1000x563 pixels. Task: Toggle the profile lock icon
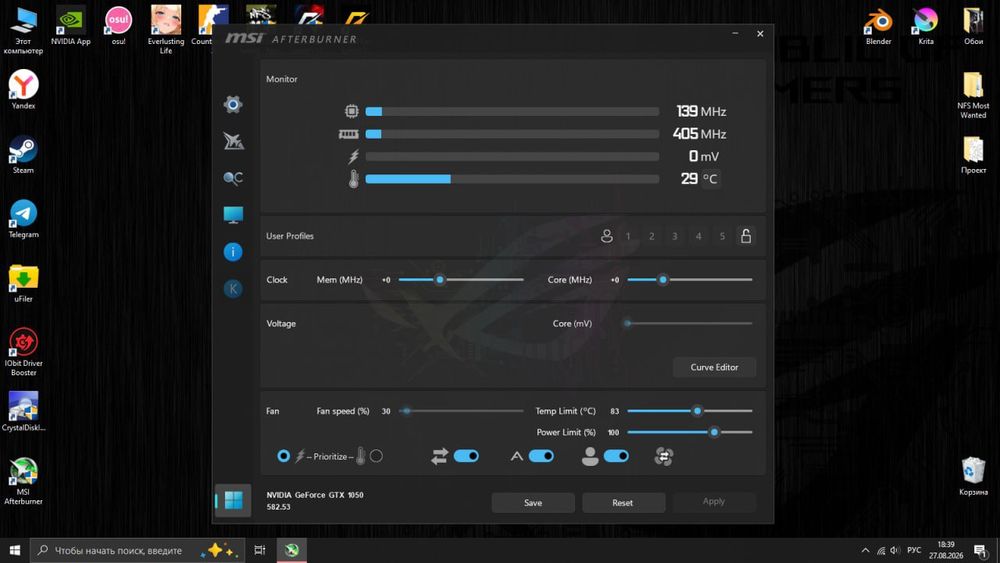tap(746, 236)
